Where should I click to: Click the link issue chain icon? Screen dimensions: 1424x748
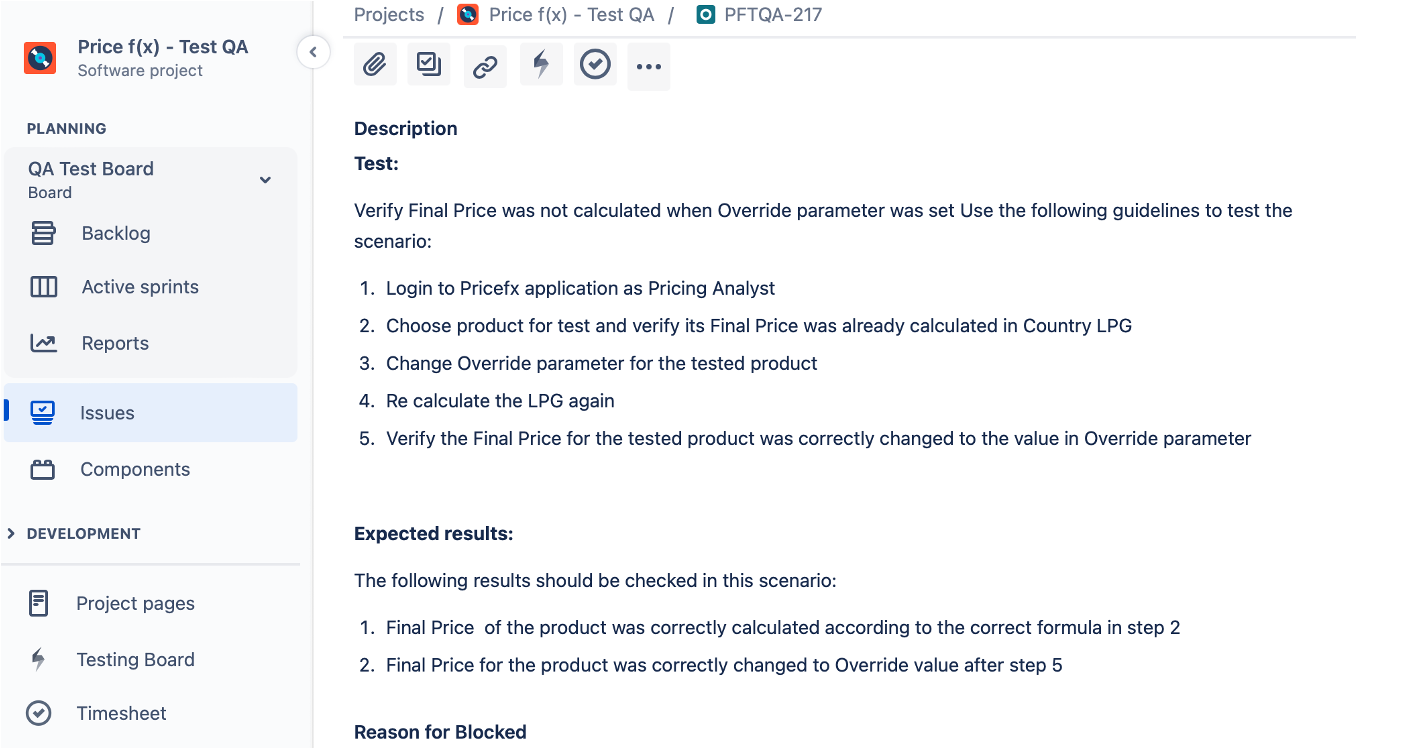coord(485,67)
